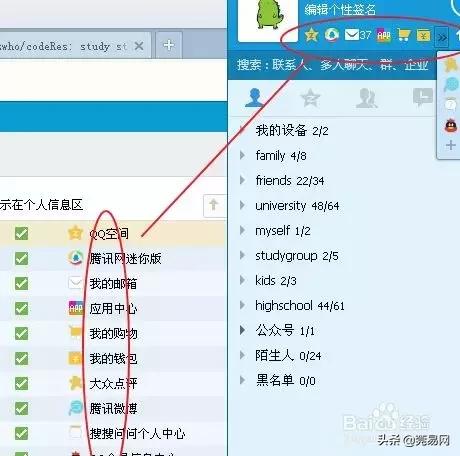Screen dimensions: 460x456
Task: Switch to the QQ Zone star tab
Action: (x=310, y=97)
